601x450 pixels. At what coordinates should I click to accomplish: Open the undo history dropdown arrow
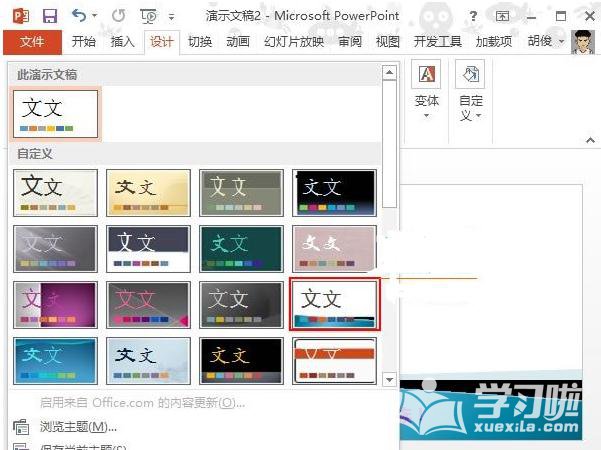click(x=94, y=16)
